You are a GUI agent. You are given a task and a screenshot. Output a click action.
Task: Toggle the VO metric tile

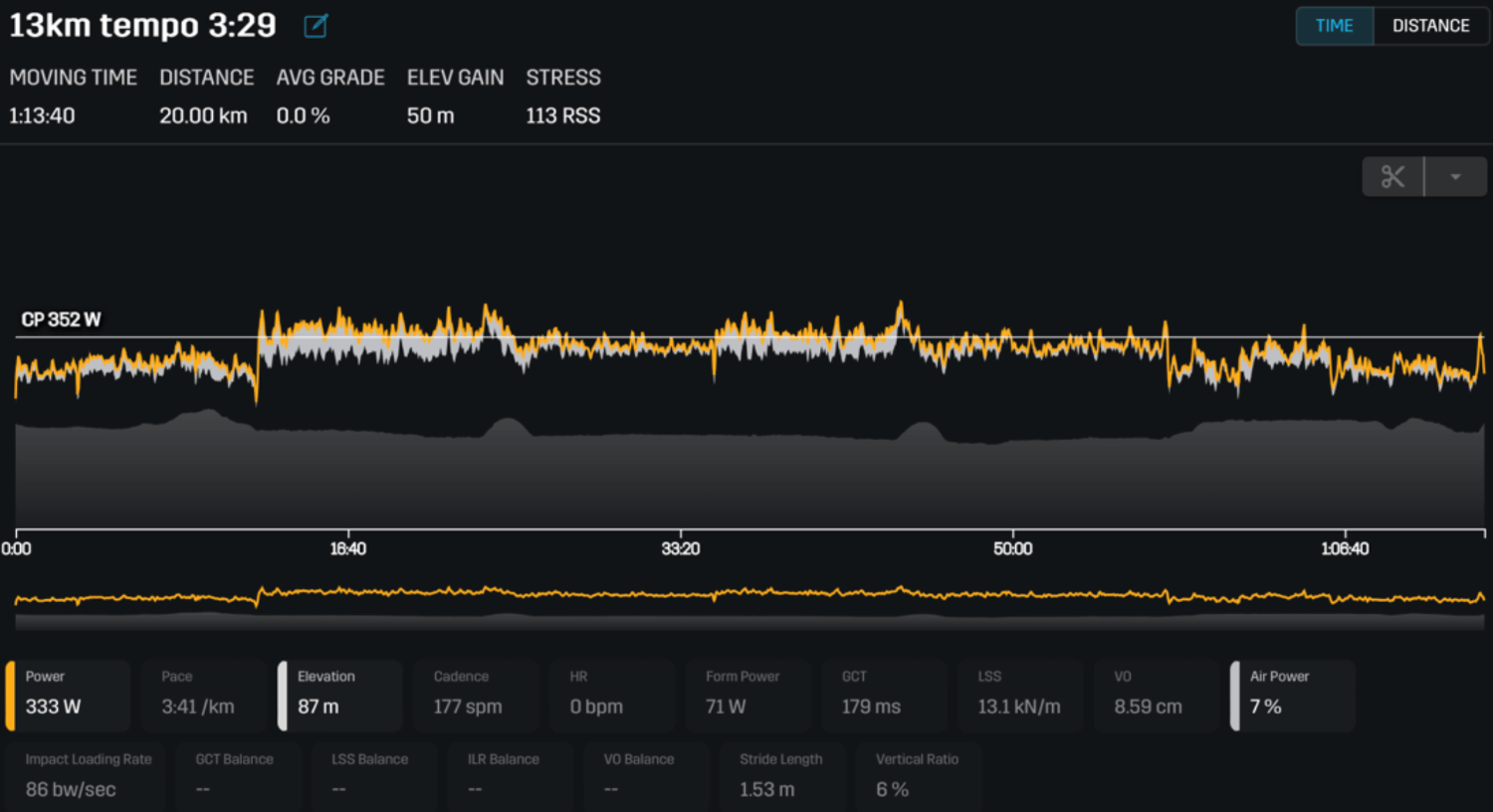1157,696
